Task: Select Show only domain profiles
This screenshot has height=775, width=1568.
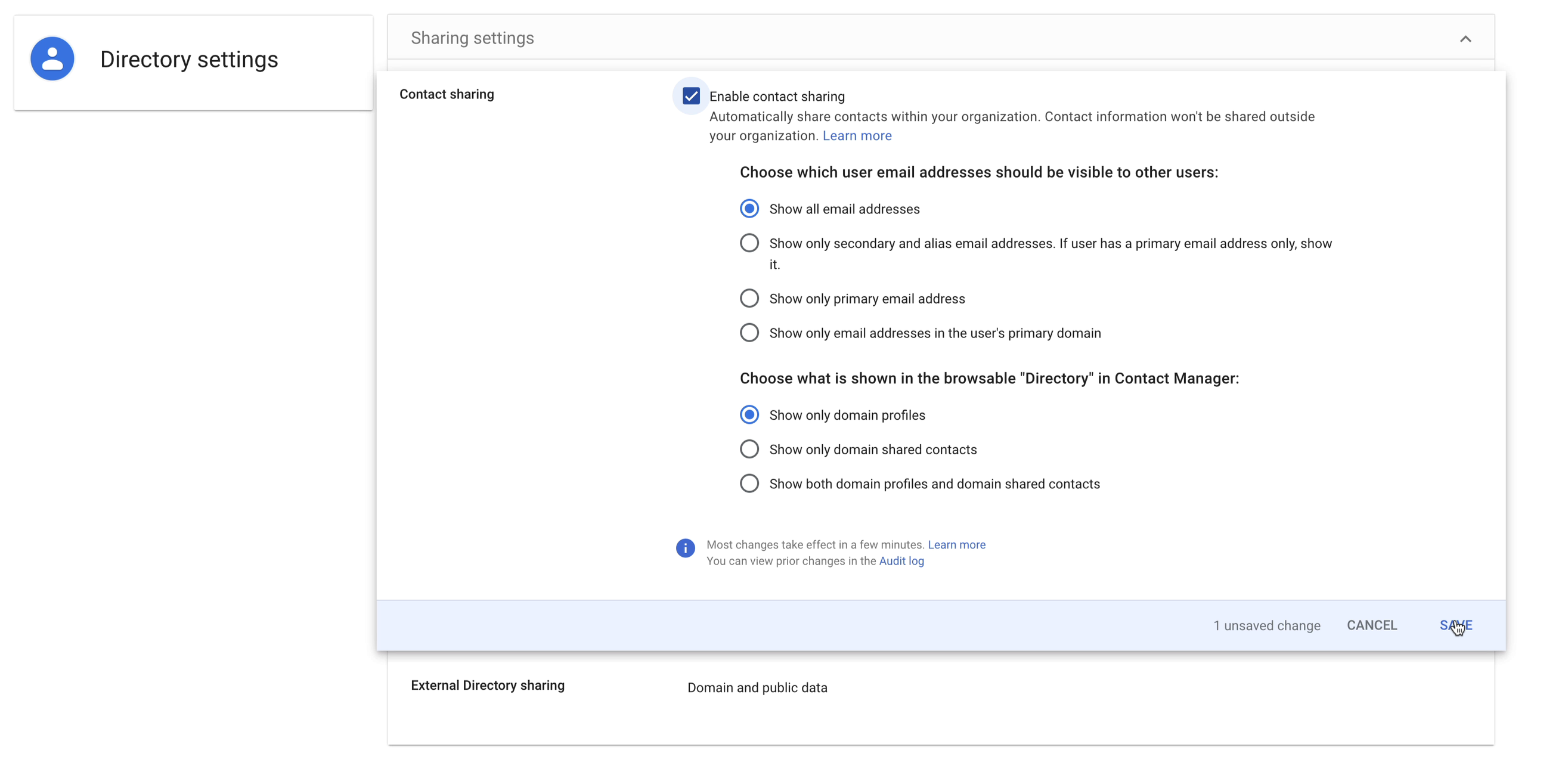Action: coord(749,414)
